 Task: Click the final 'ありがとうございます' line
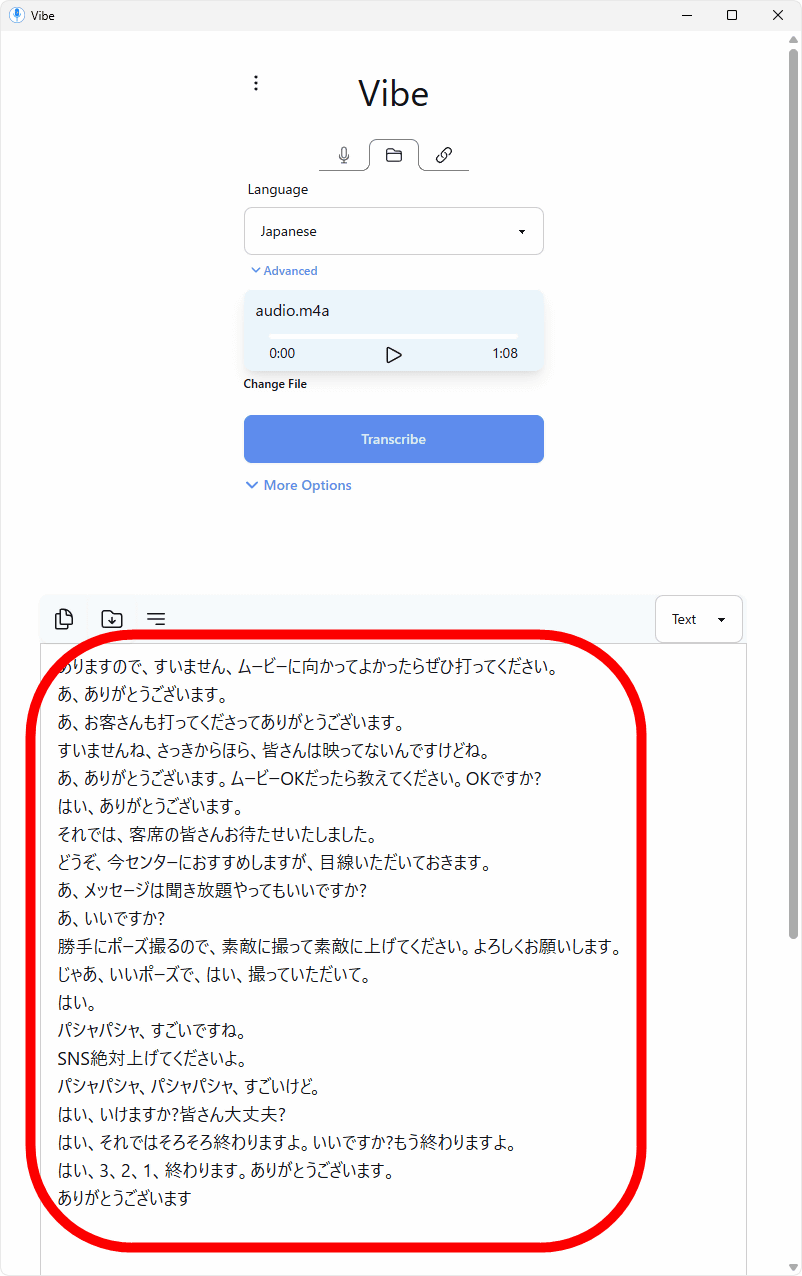(124, 1198)
